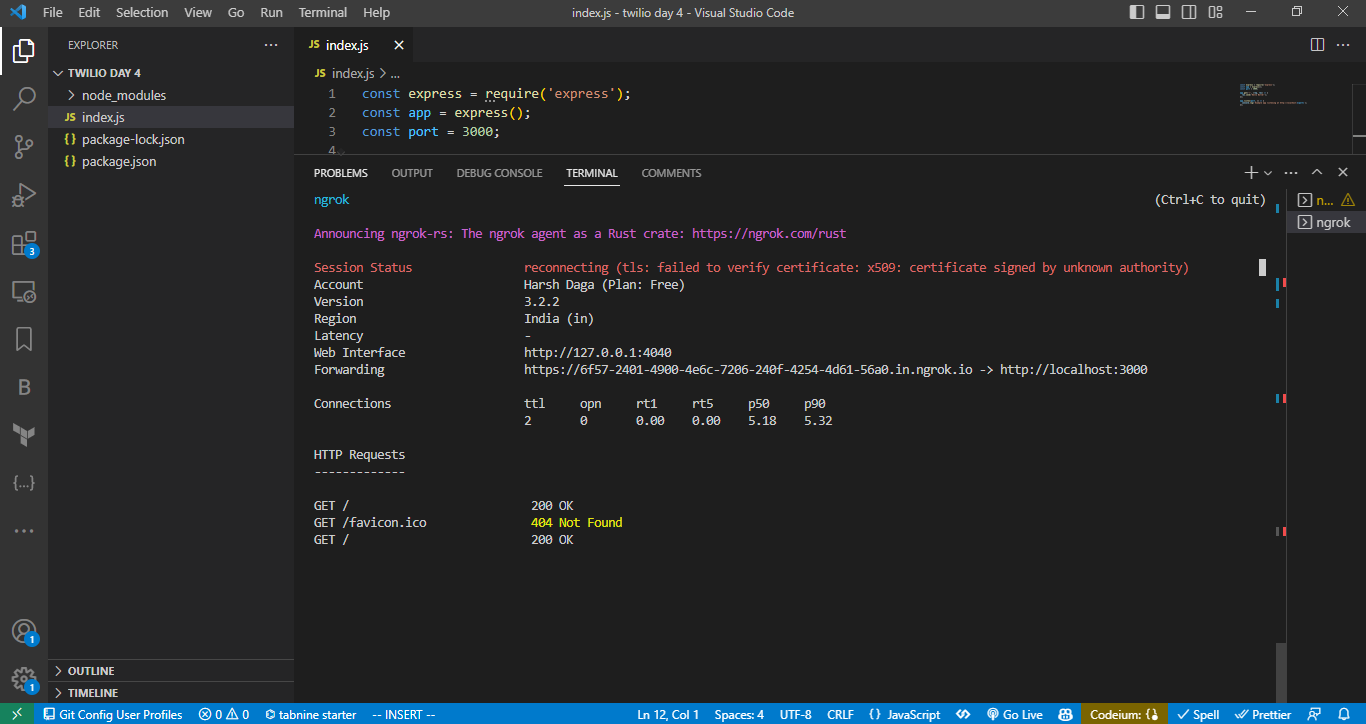
Task: Open the Manage gear menu
Action: click(24, 680)
